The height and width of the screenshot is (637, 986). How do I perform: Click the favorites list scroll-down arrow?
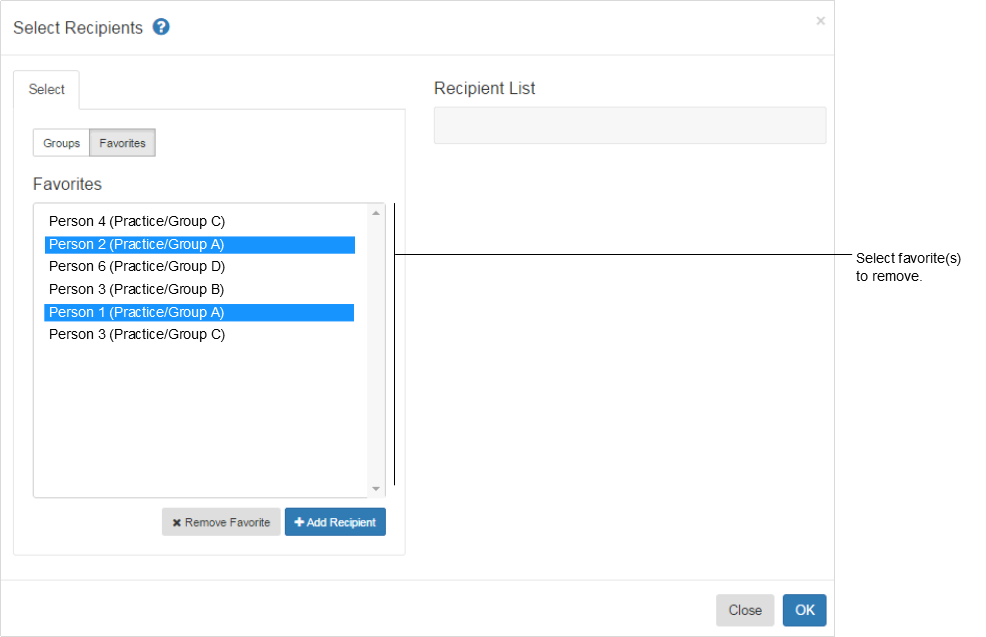[376, 488]
